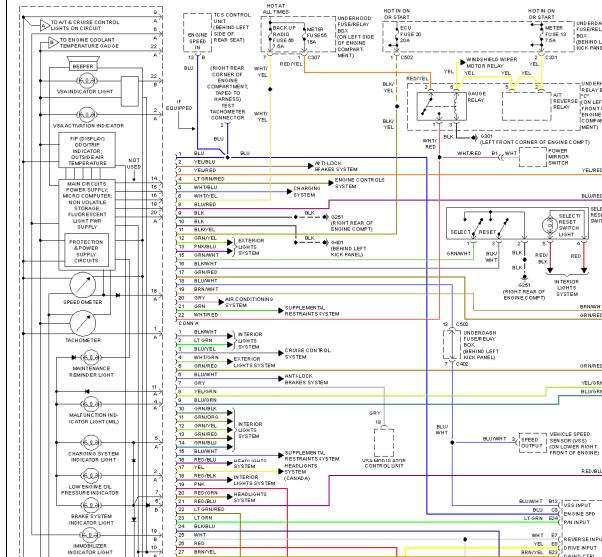The height and width of the screenshot is (557, 602).
Task: Click the 'C307' connector label
Action: [x=314, y=58]
